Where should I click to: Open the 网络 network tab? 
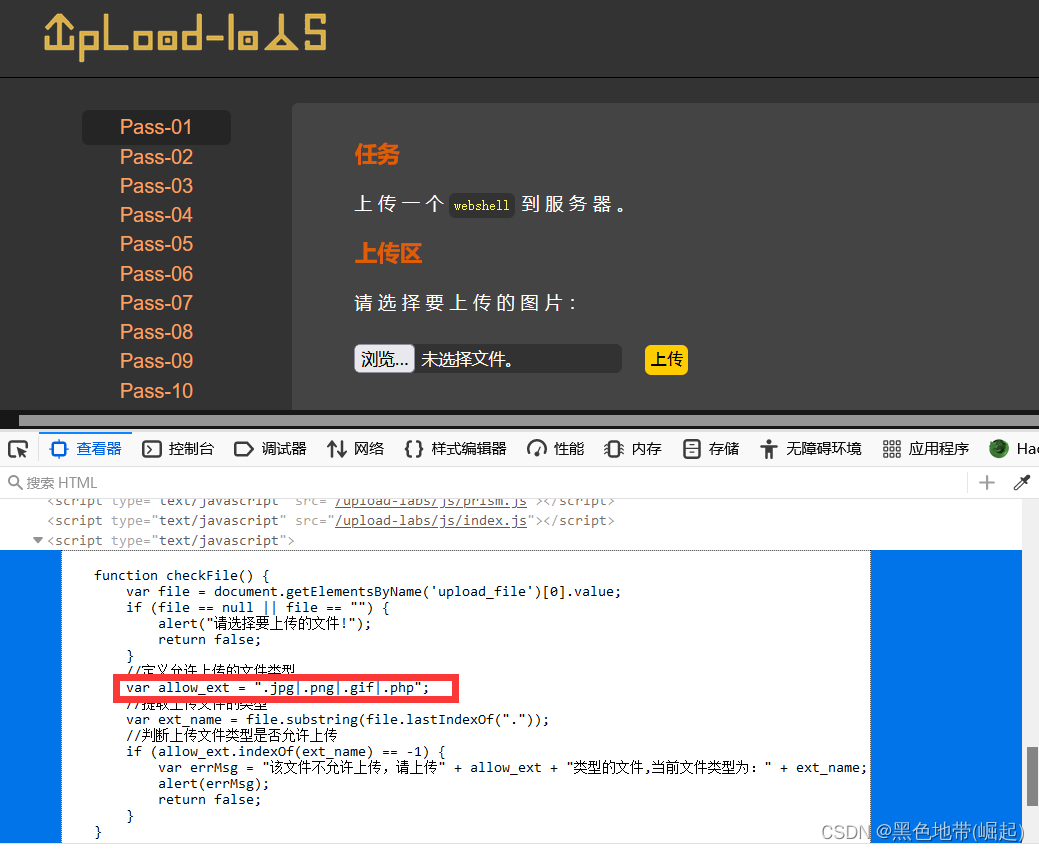tap(356, 449)
